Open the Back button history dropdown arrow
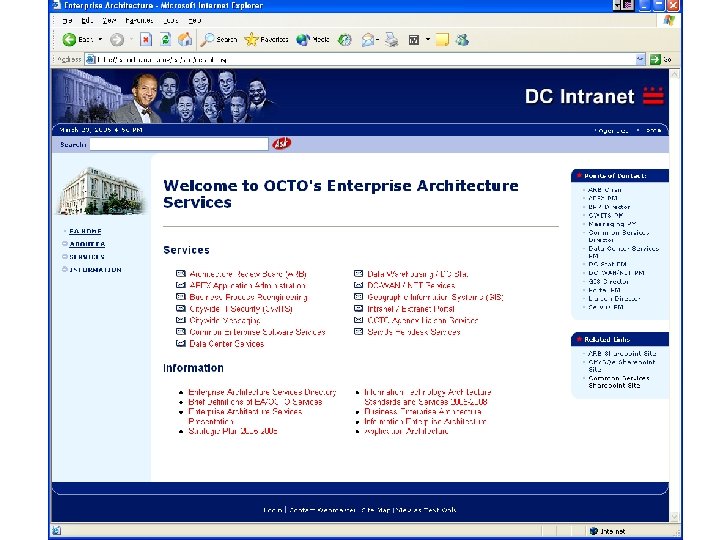 pyautogui.click(x=100, y=39)
